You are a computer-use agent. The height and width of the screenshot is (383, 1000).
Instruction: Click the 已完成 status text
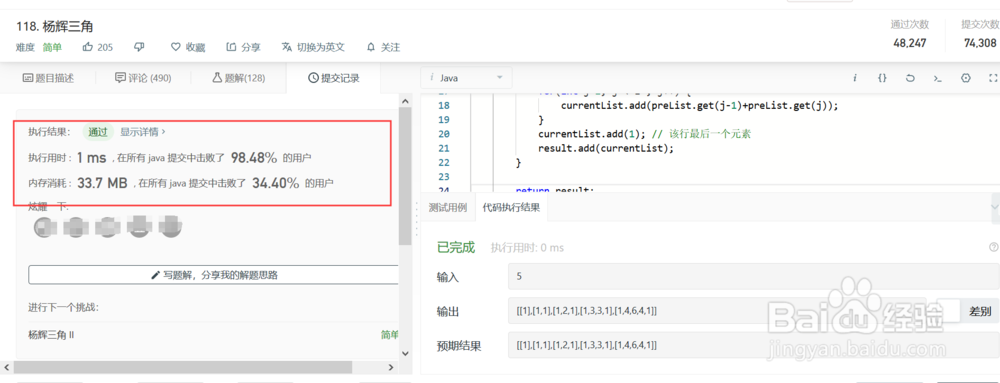[455, 248]
